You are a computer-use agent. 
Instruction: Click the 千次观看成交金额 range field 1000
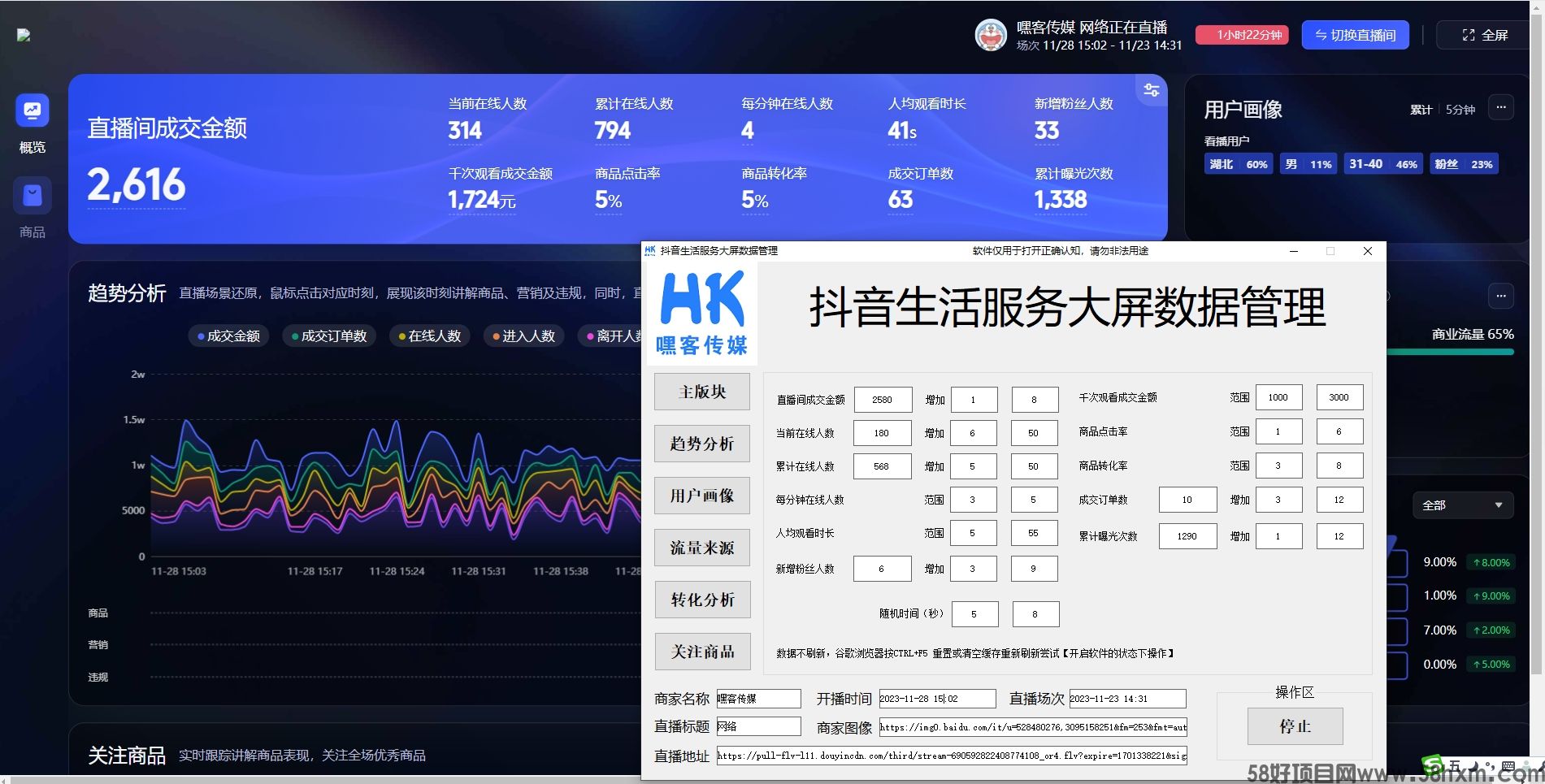[1279, 397]
